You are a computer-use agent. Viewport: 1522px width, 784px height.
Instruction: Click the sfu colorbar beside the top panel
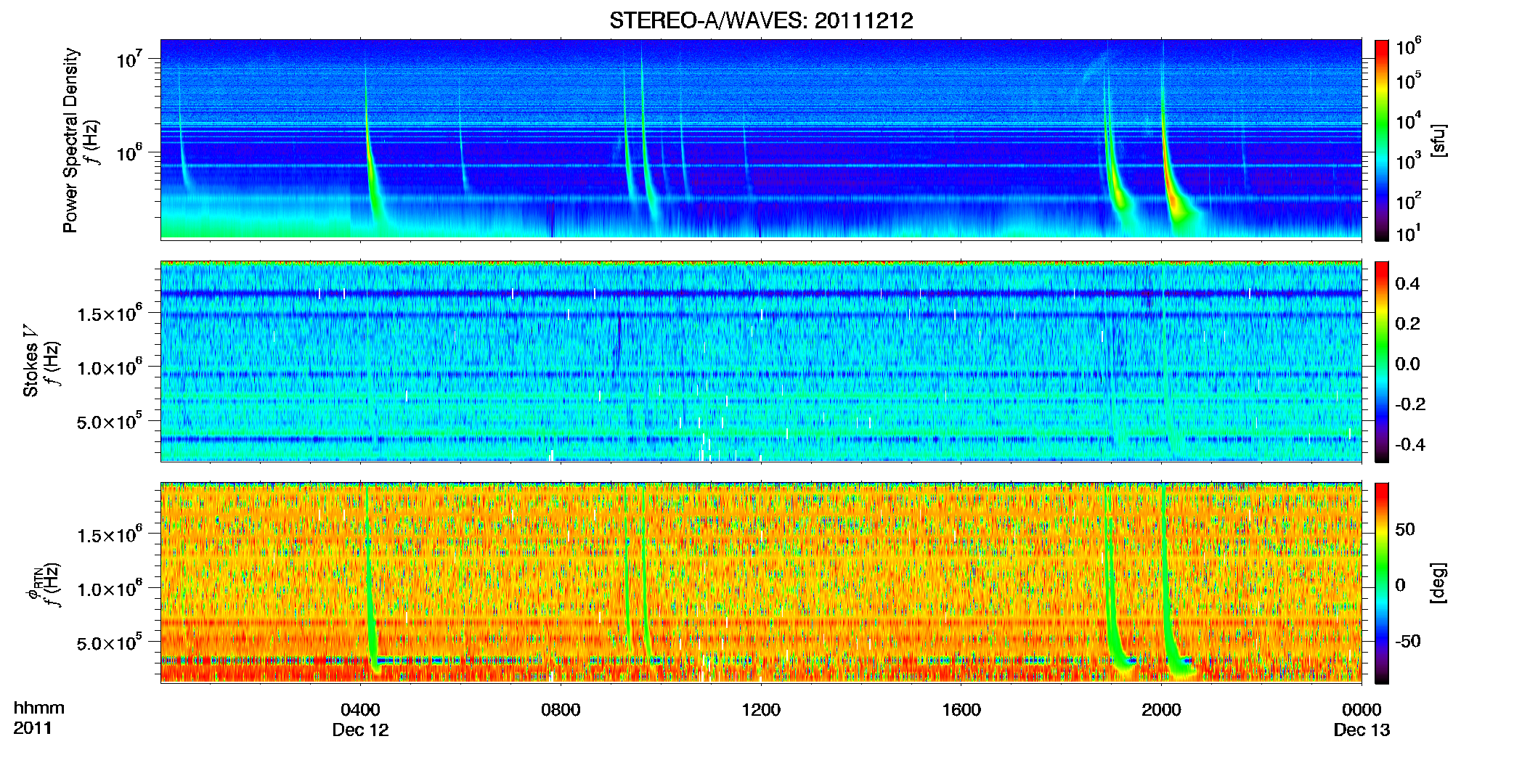click(x=1382, y=140)
